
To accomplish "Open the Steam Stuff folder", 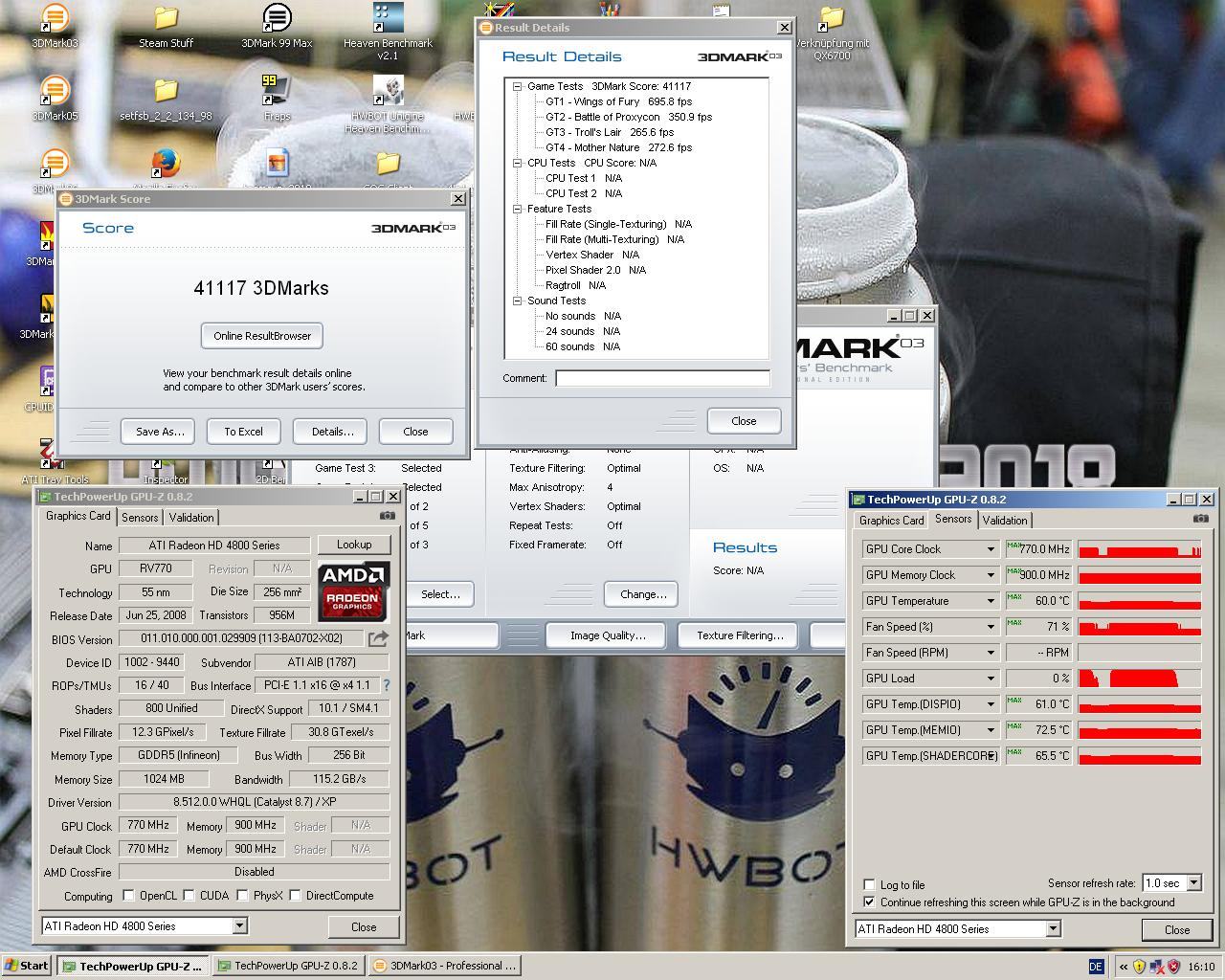I will tap(166, 25).
